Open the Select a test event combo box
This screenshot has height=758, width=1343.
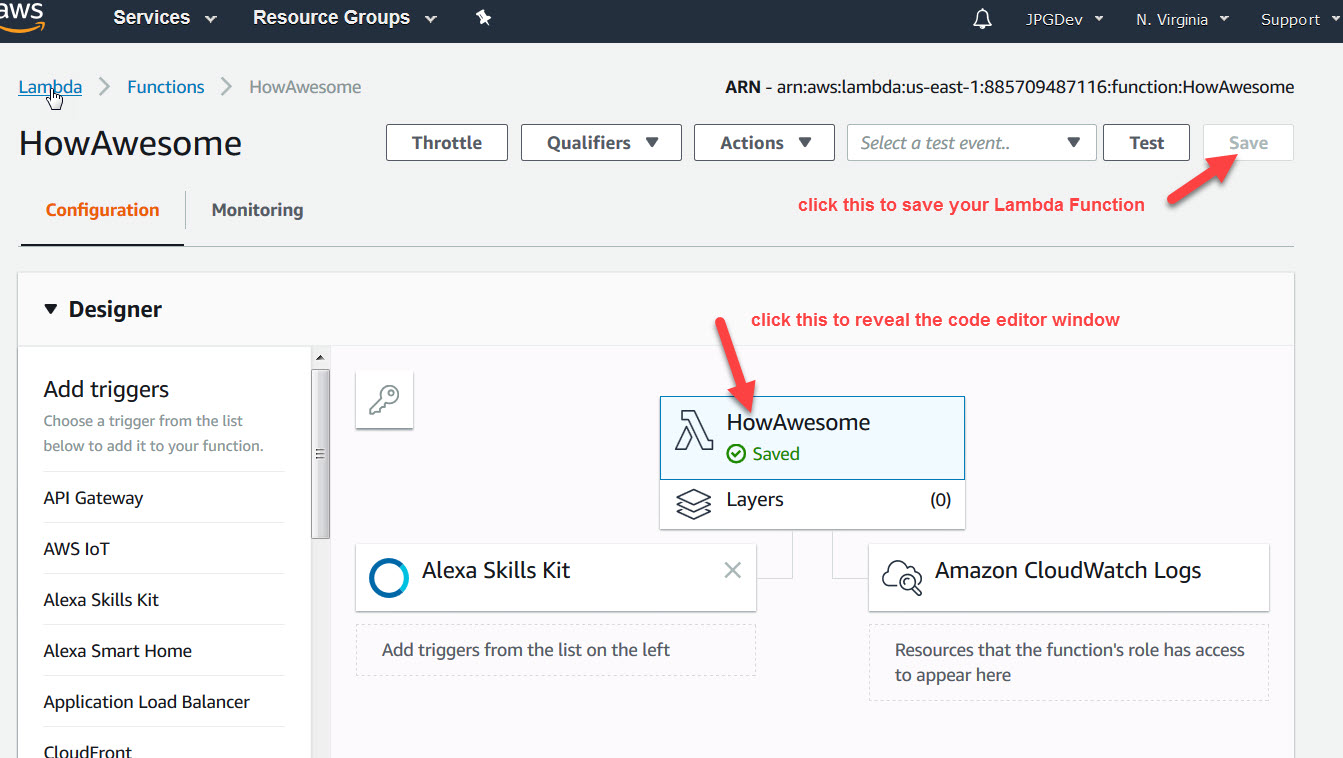coord(971,143)
